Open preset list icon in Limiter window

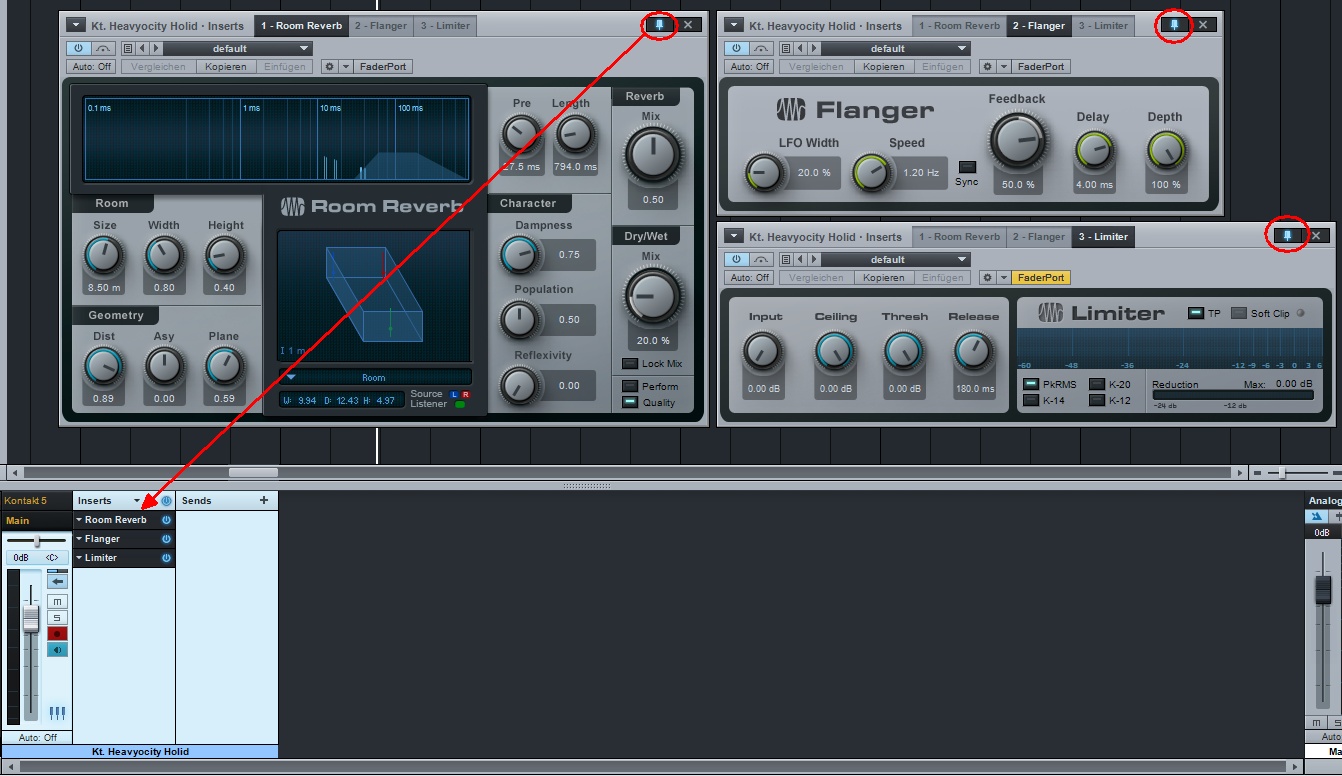(x=786, y=259)
